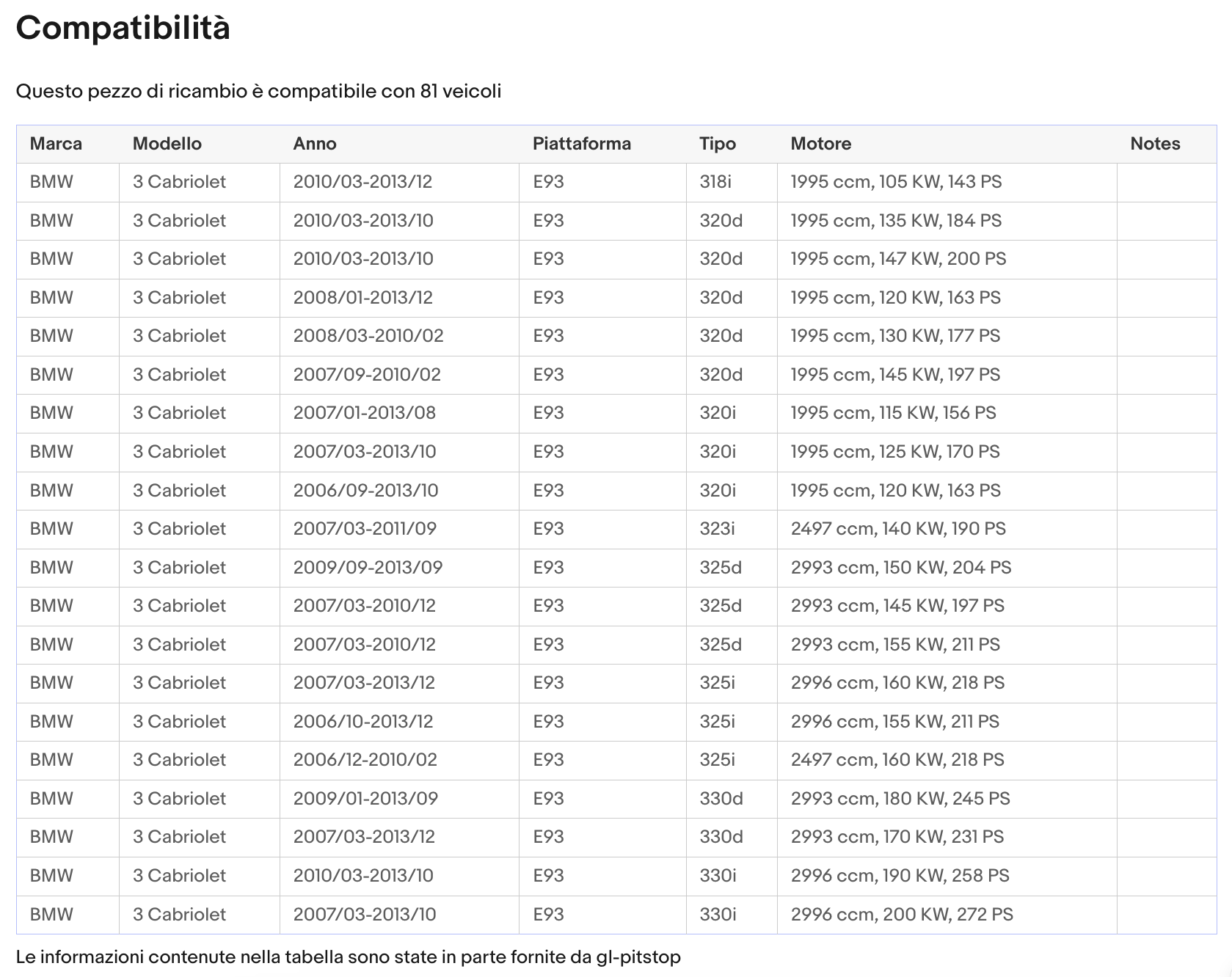Screen dimensions: 1232x977
Task: Click the 323i type cell
Action: (x=732, y=530)
